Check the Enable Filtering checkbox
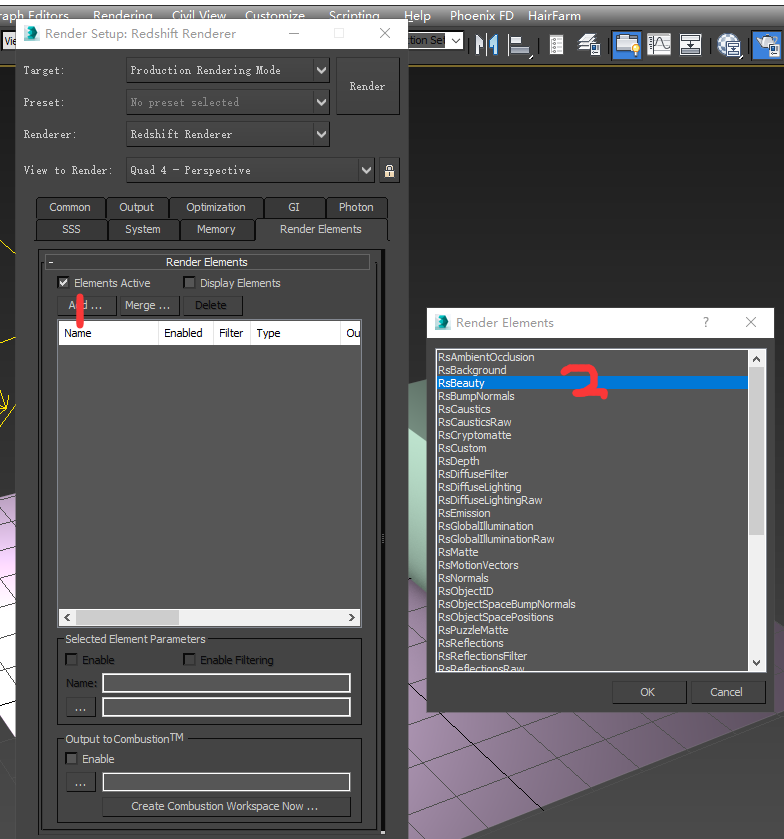The height and width of the screenshot is (839, 784). (189, 659)
